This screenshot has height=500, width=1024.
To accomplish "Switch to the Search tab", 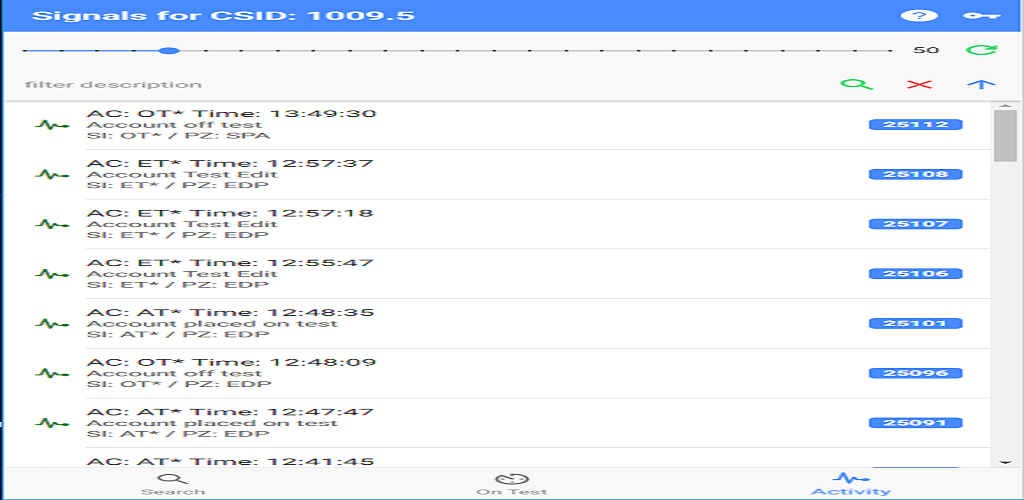I will [173, 484].
